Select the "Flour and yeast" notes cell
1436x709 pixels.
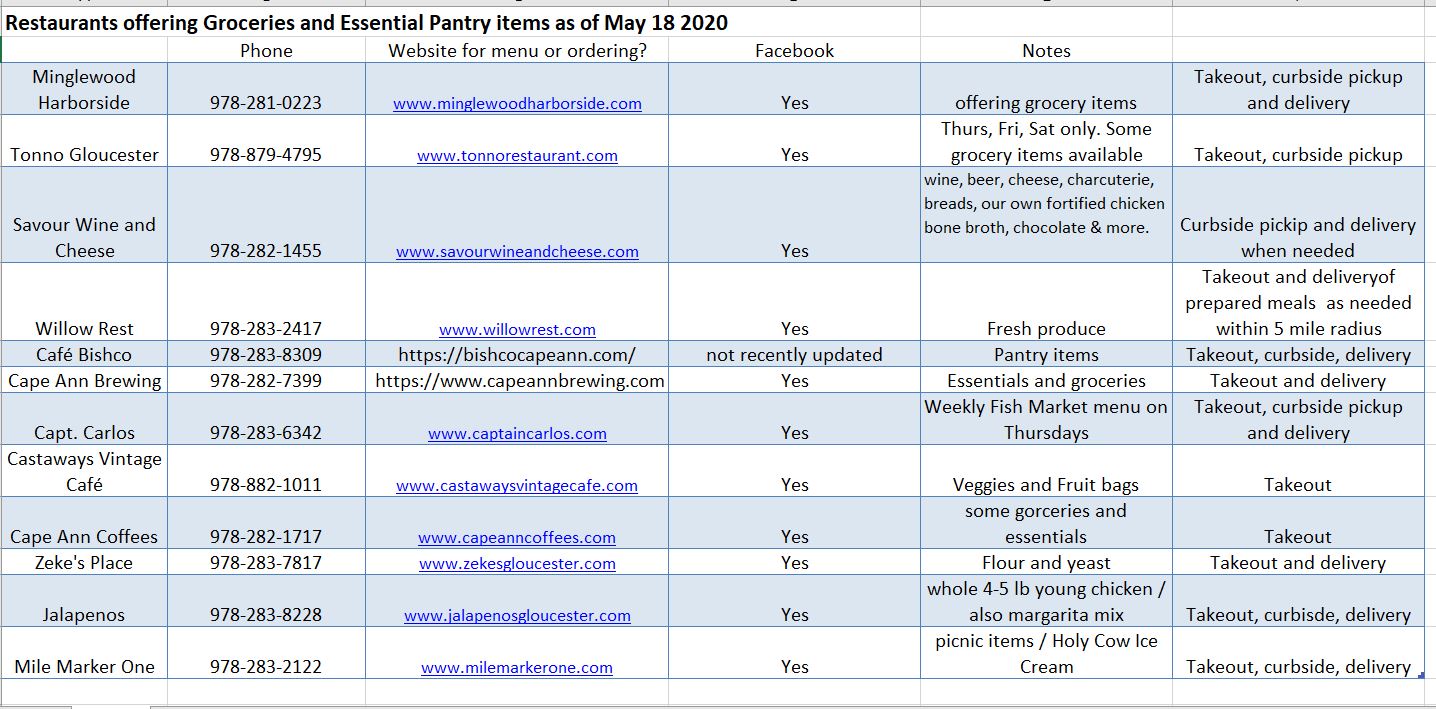coord(1046,563)
